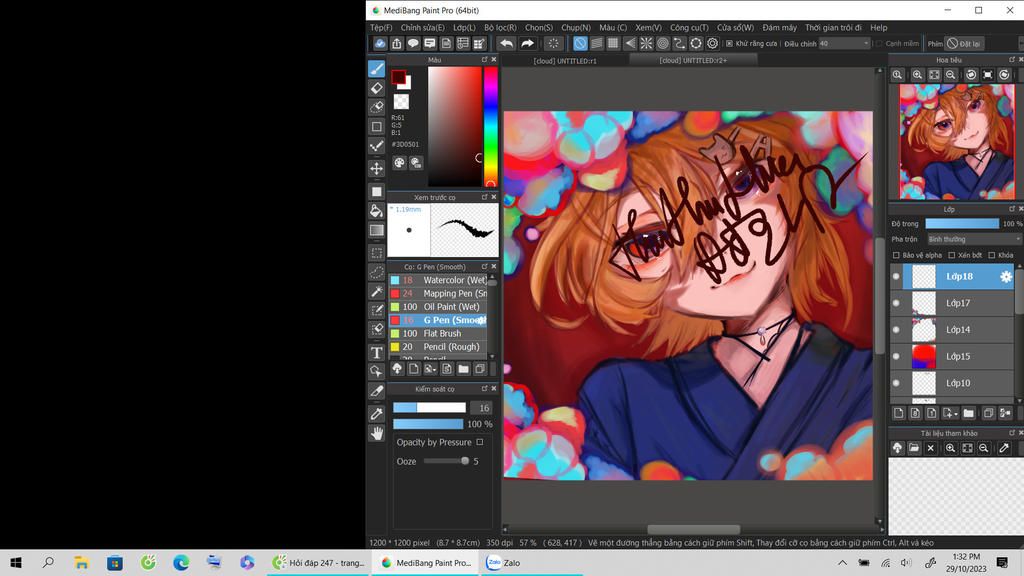Viewport: 1024px width, 576px height.
Task: Toggle Khử răng cưa anti-aliasing checkbox
Action: (729, 44)
